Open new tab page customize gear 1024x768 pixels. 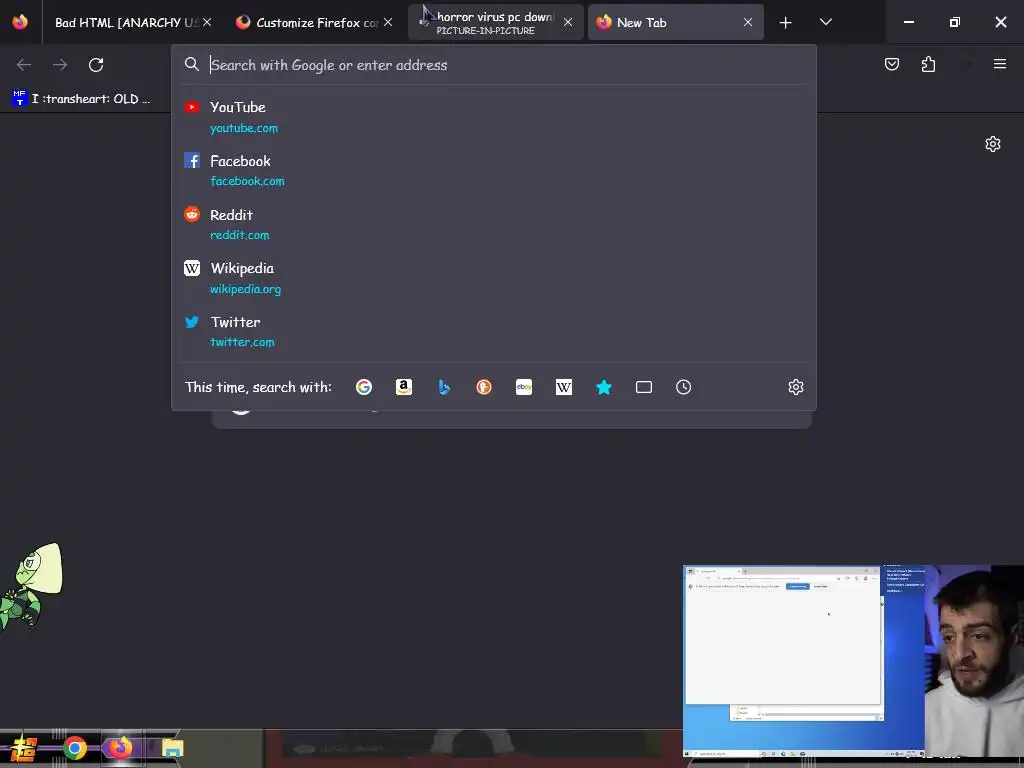coord(993,144)
